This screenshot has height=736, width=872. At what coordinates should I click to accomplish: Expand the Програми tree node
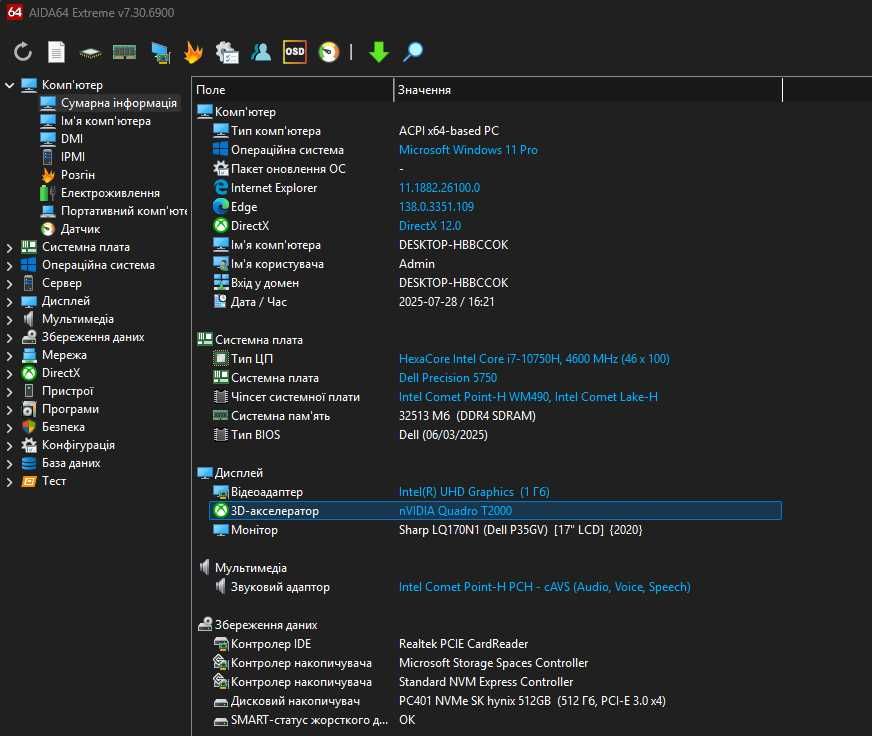pos(9,409)
